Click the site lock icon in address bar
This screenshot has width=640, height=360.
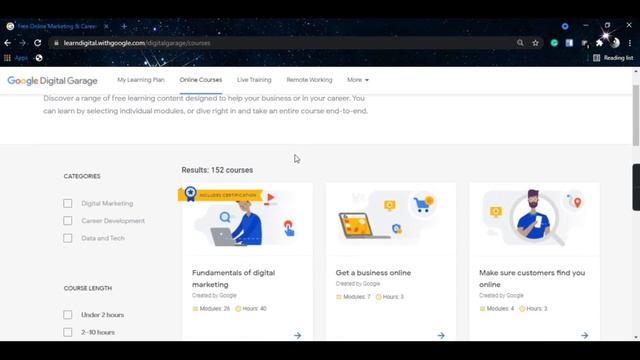[x=56, y=43]
